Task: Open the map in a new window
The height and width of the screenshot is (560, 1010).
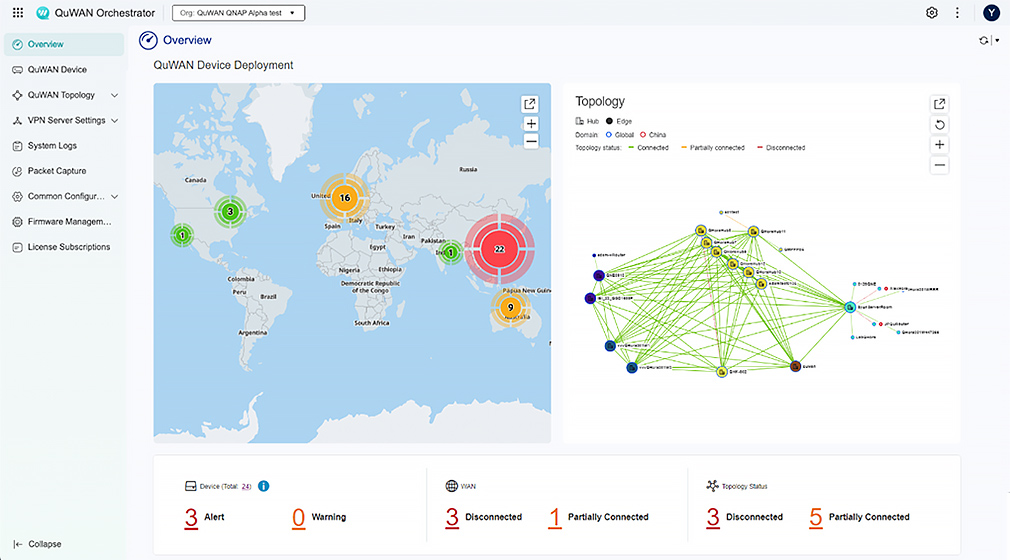Action: pyautogui.click(x=531, y=104)
